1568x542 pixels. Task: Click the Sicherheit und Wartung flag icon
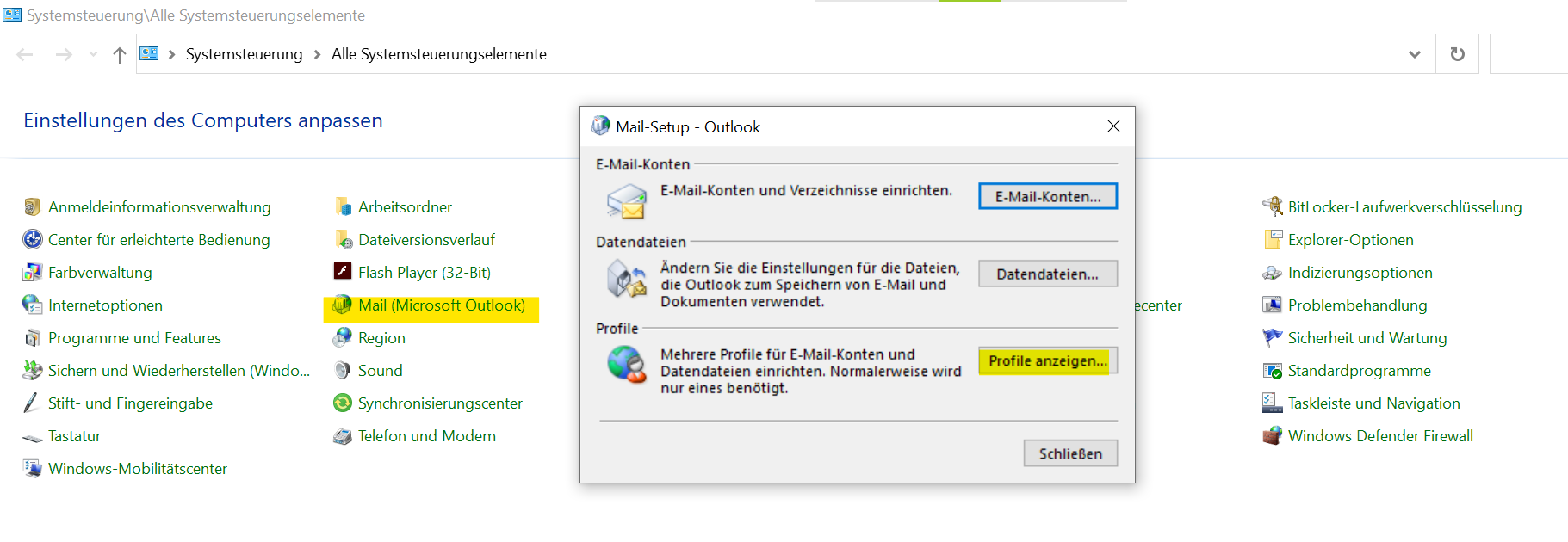pyautogui.click(x=1273, y=338)
